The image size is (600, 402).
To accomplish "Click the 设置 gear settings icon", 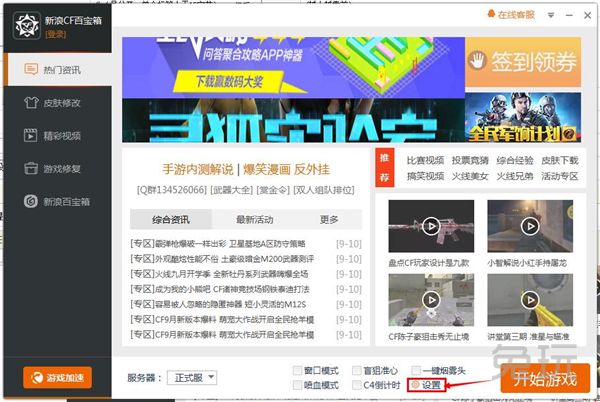I will [415, 385].
